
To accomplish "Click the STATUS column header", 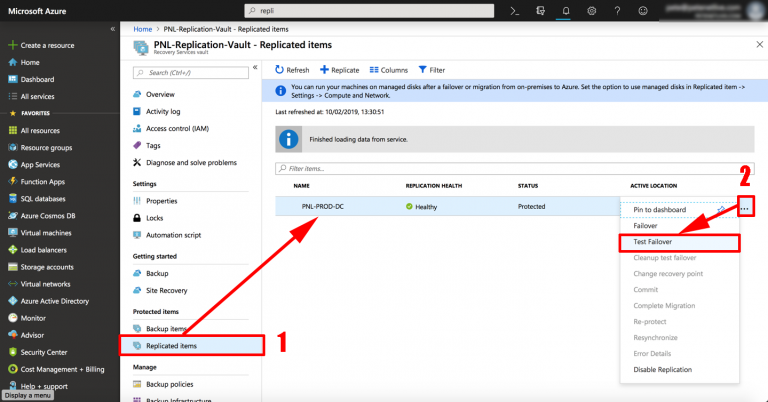I will 528,186.
